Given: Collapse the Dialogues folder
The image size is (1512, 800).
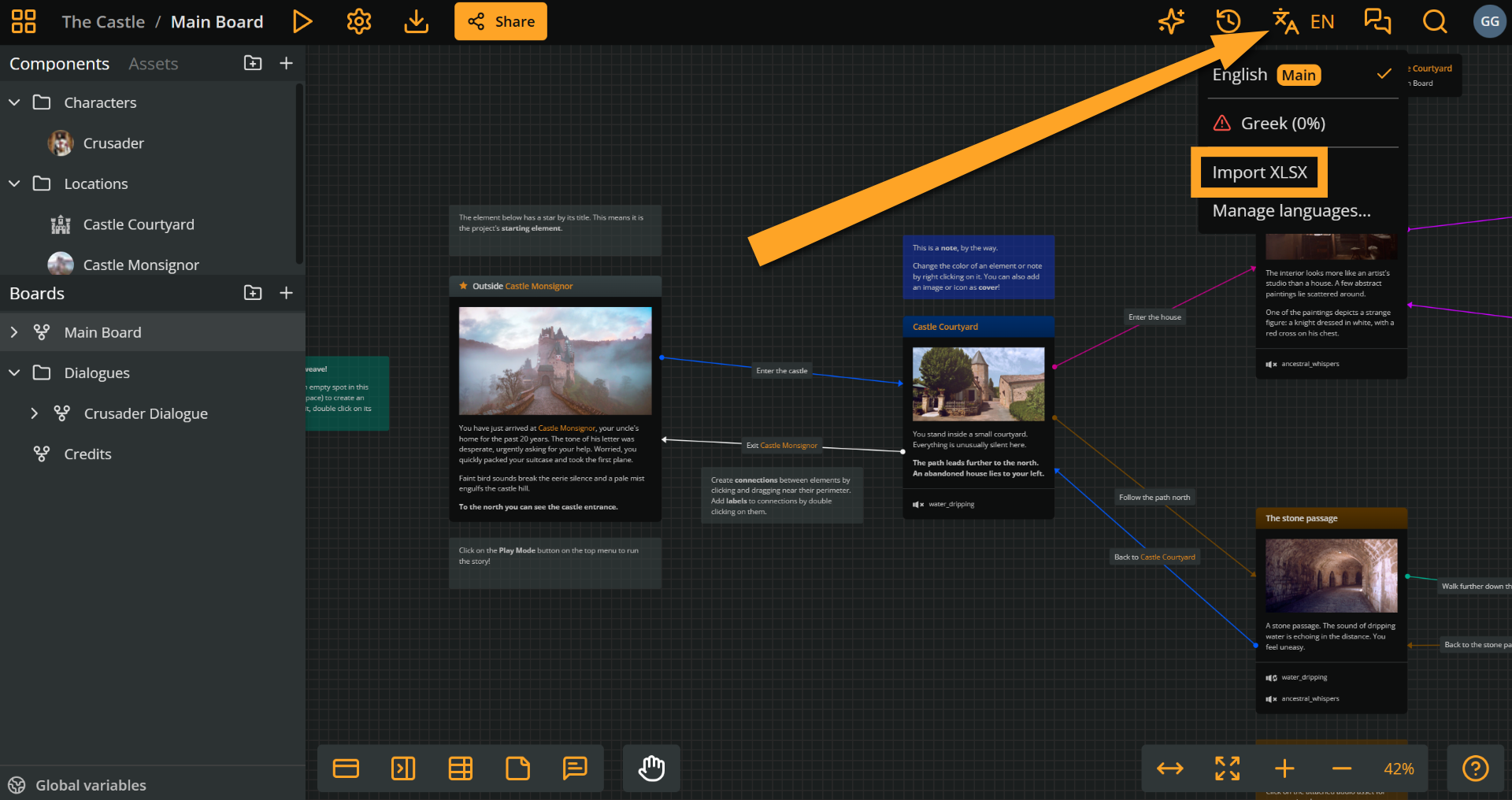Looking at the screenshot, I should click(14, 372).
